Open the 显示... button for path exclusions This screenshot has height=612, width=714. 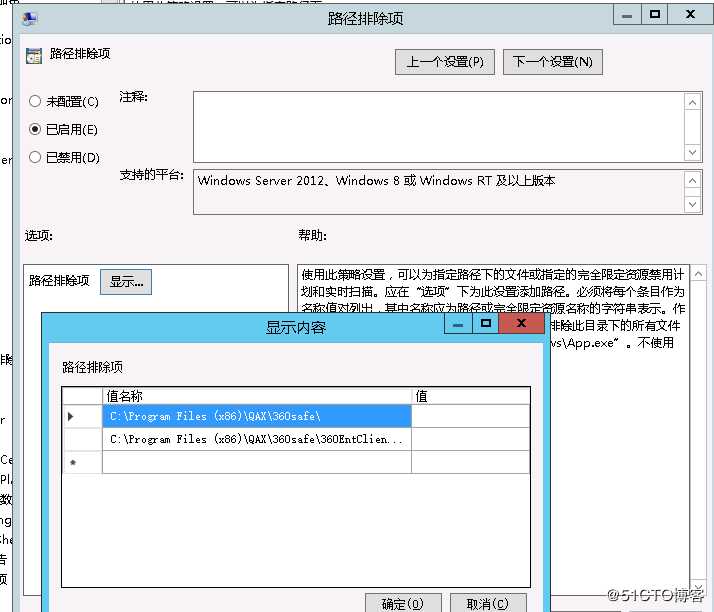[126, 282]
